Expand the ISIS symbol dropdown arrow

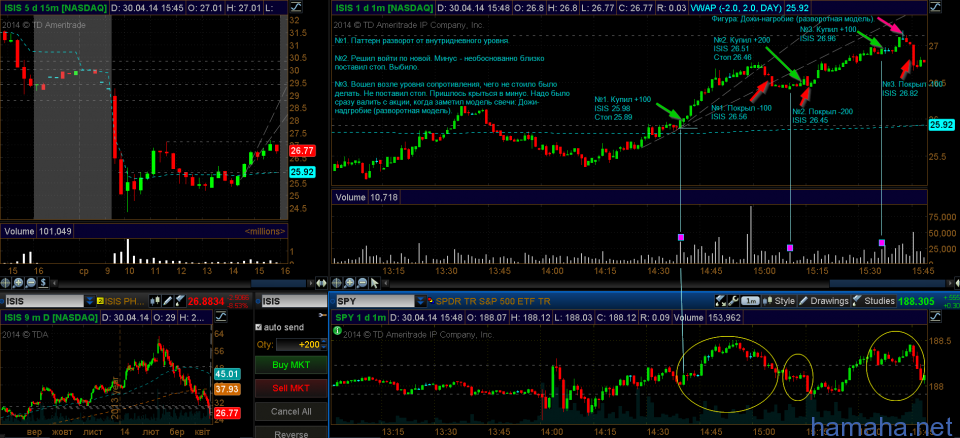(90, 301)
